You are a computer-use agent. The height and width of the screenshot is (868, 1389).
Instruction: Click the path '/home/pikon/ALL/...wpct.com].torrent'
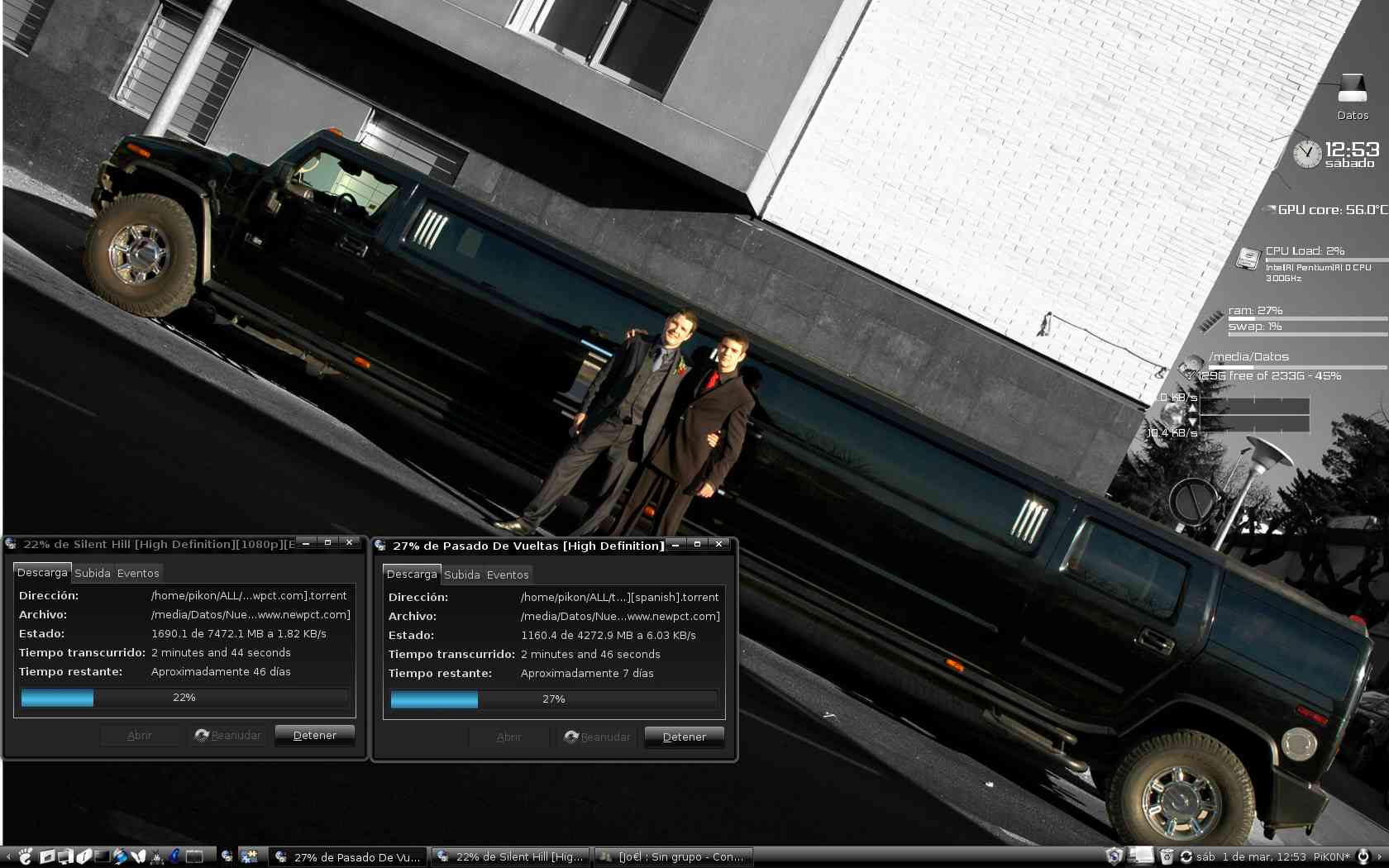pyautogui.click(x=249, y=595)
